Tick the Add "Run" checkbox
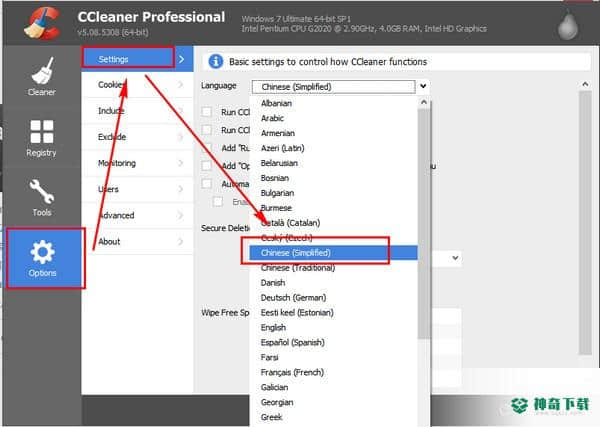The height and width of the screenshot is (427, 600). click(207, 148)
